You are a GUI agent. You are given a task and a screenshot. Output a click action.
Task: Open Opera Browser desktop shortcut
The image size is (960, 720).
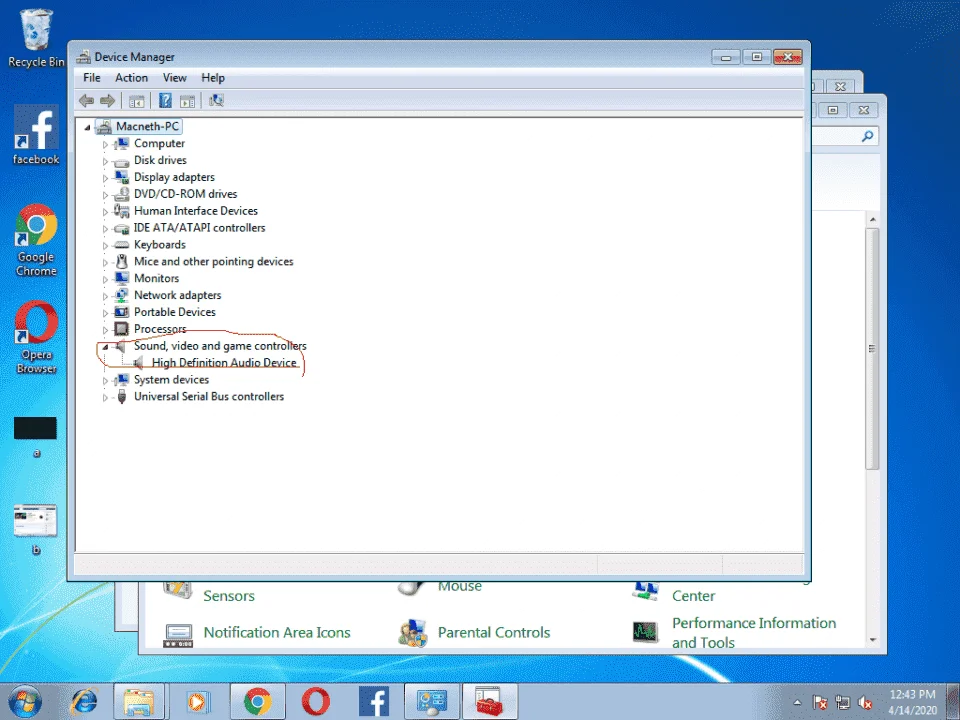[x=36, y=337]
